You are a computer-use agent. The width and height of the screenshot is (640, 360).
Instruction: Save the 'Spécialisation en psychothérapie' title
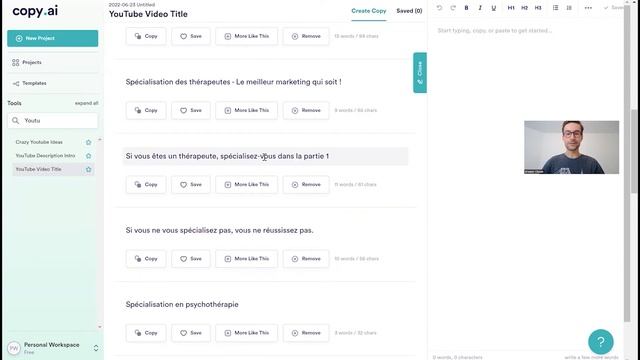pyautogui.click(x=191, y=333)
